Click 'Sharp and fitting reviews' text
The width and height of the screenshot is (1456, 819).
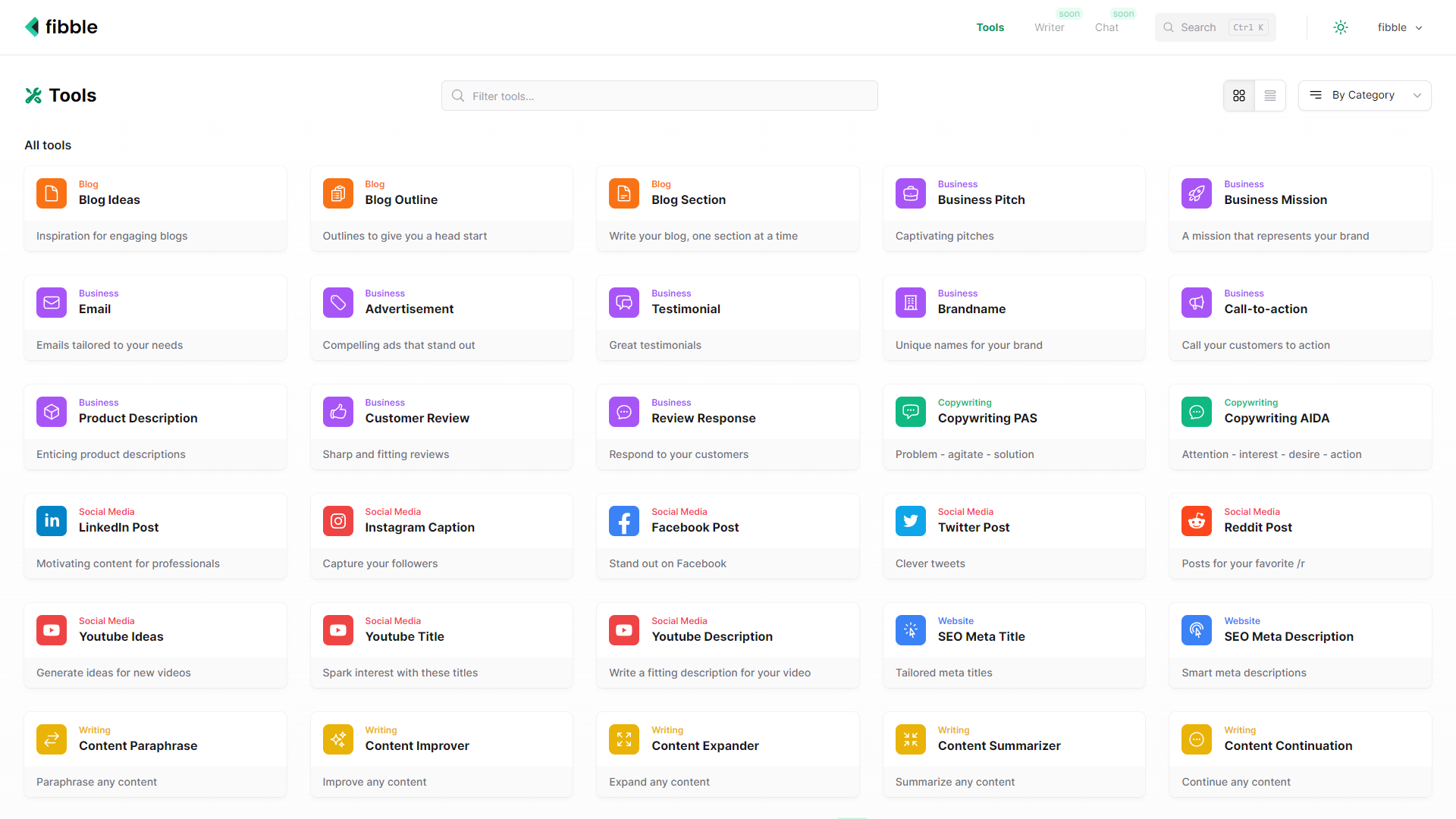(386, 454)
